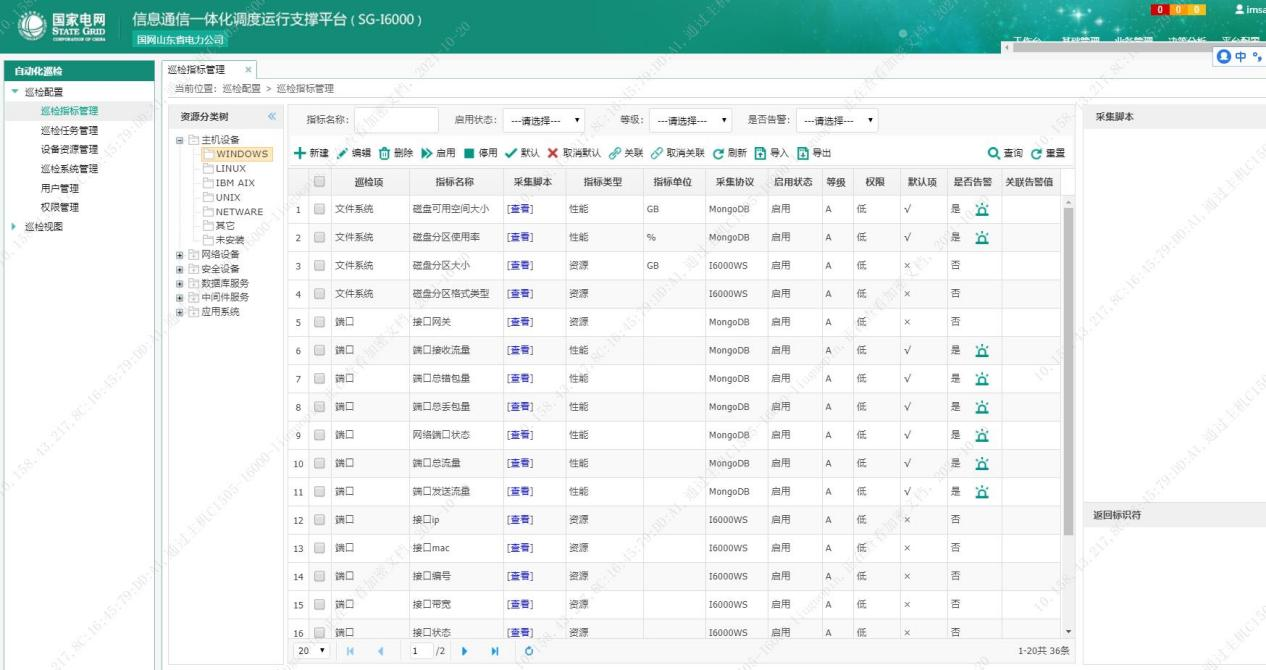Click 查看 link for 接口ip row

(520, 520)
